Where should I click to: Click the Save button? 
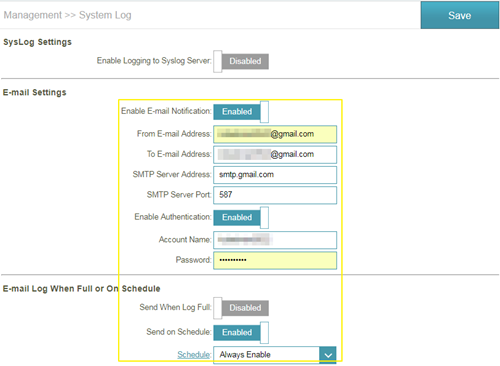460,15
